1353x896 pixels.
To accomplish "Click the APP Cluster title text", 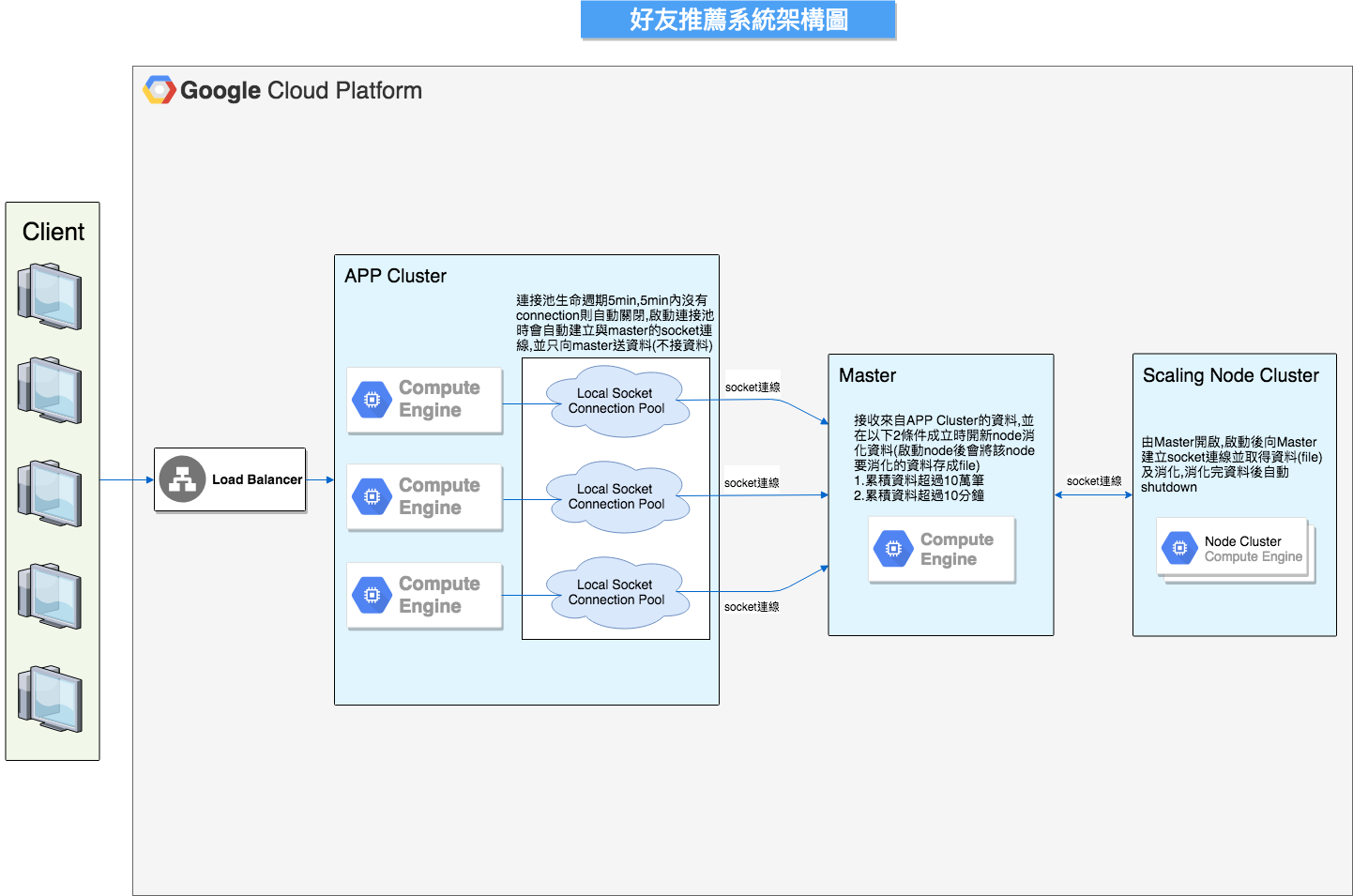I will coord(395,276).
